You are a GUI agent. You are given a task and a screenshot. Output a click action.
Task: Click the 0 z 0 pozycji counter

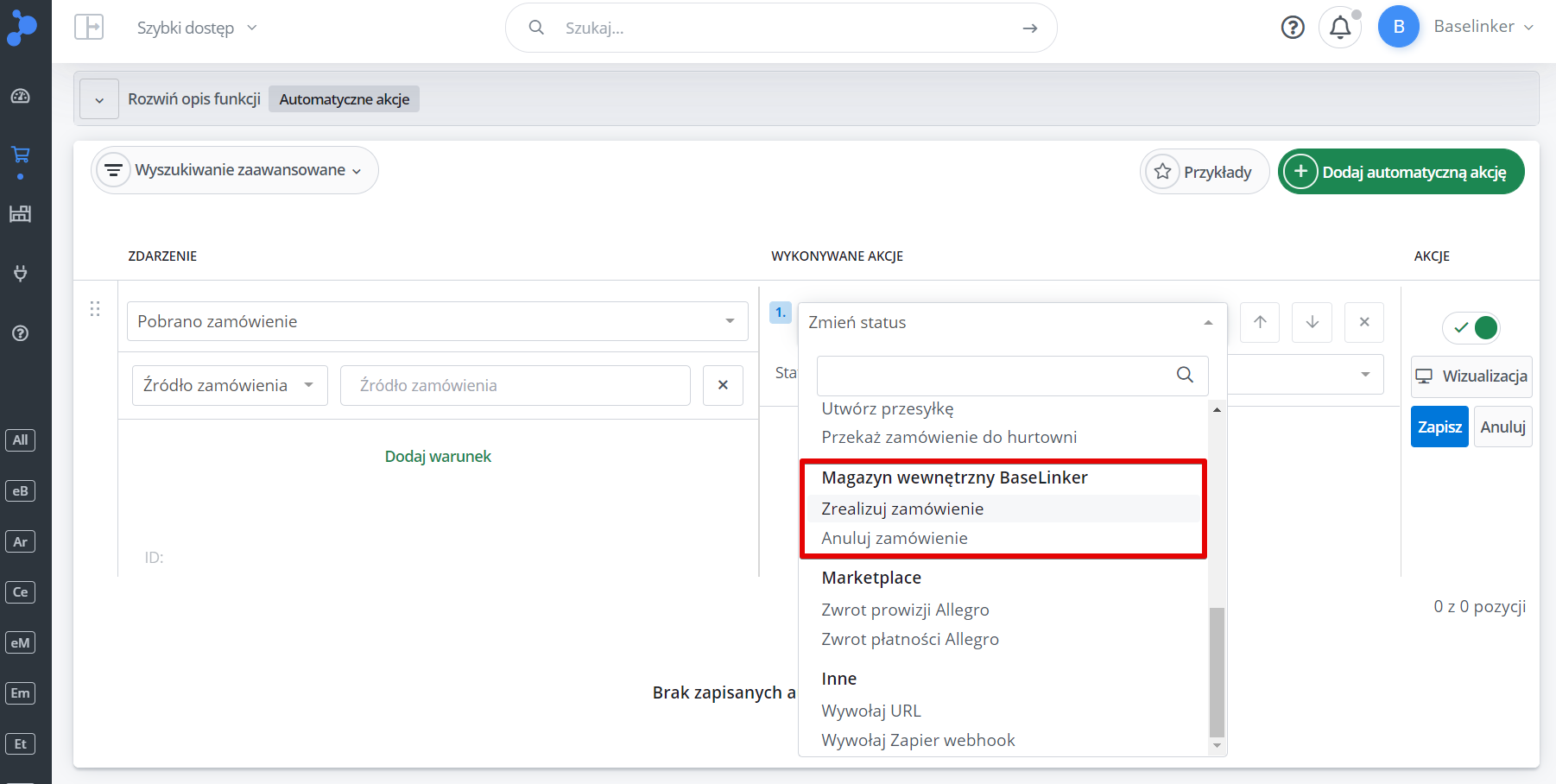coord(1480,606)
